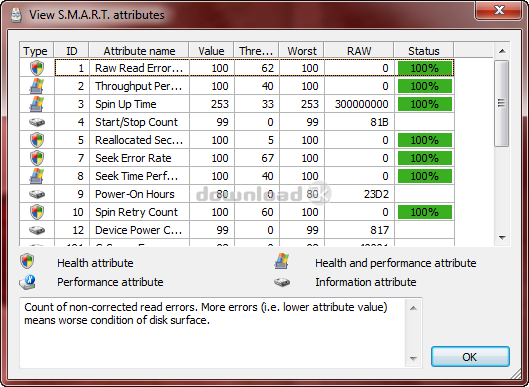Click the Health and performance attribute legend icon
This screenshot has width=529, height=387.
(x=282, y=261)
